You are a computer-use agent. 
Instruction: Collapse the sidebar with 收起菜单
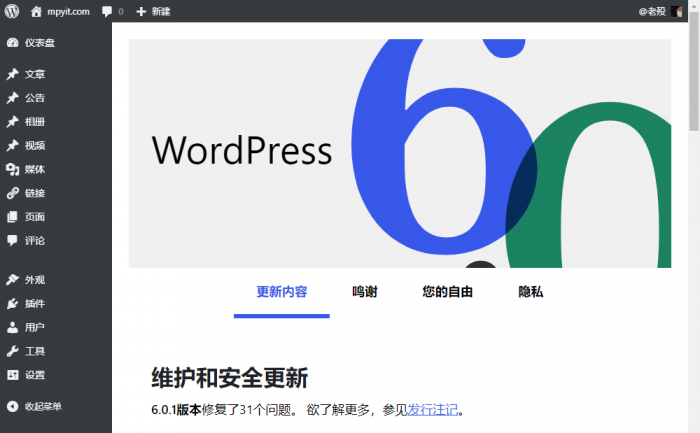click(x=42, y=406)
